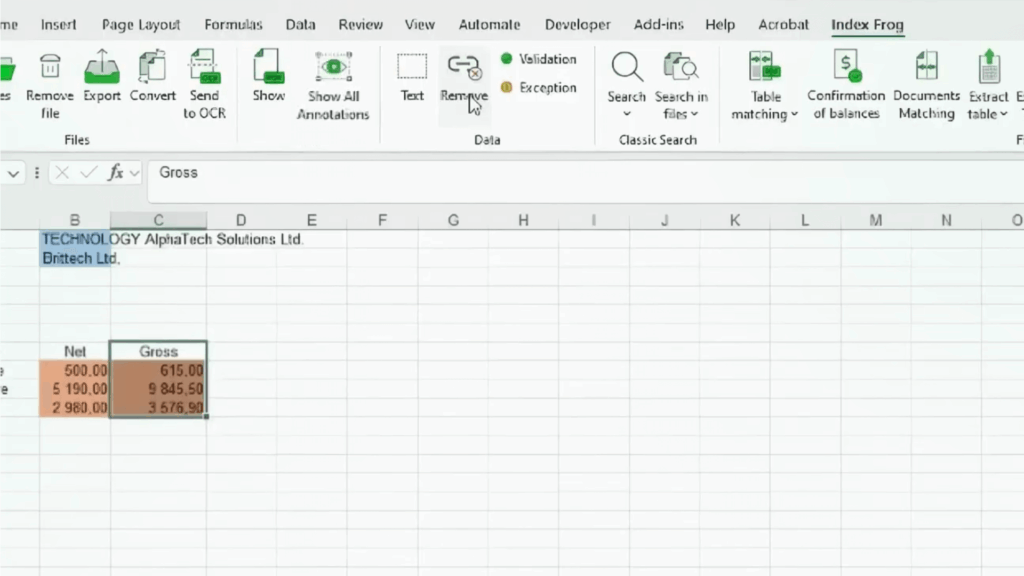The height and width of the screenshot is (576, 1024).
Task: Click the Remove link icon
Action: click(x=464, y=67)
